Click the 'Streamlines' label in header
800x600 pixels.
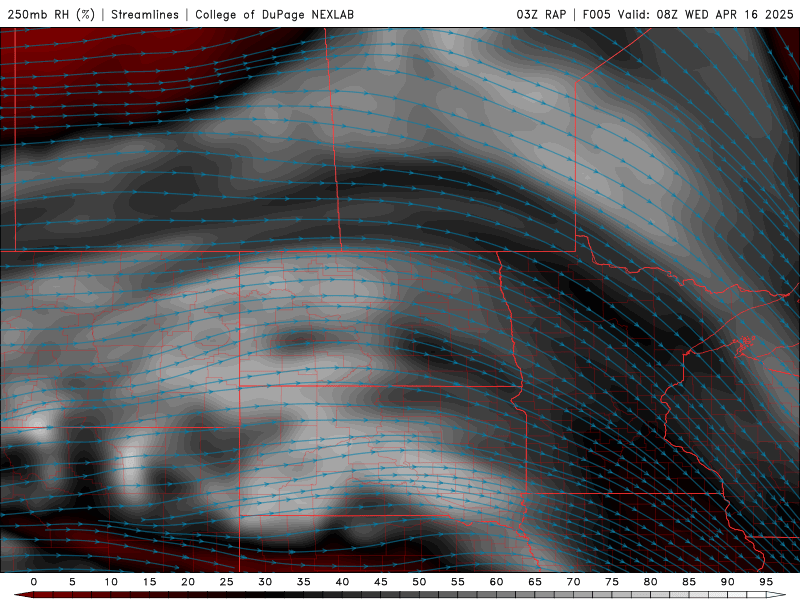click(145, 14)
